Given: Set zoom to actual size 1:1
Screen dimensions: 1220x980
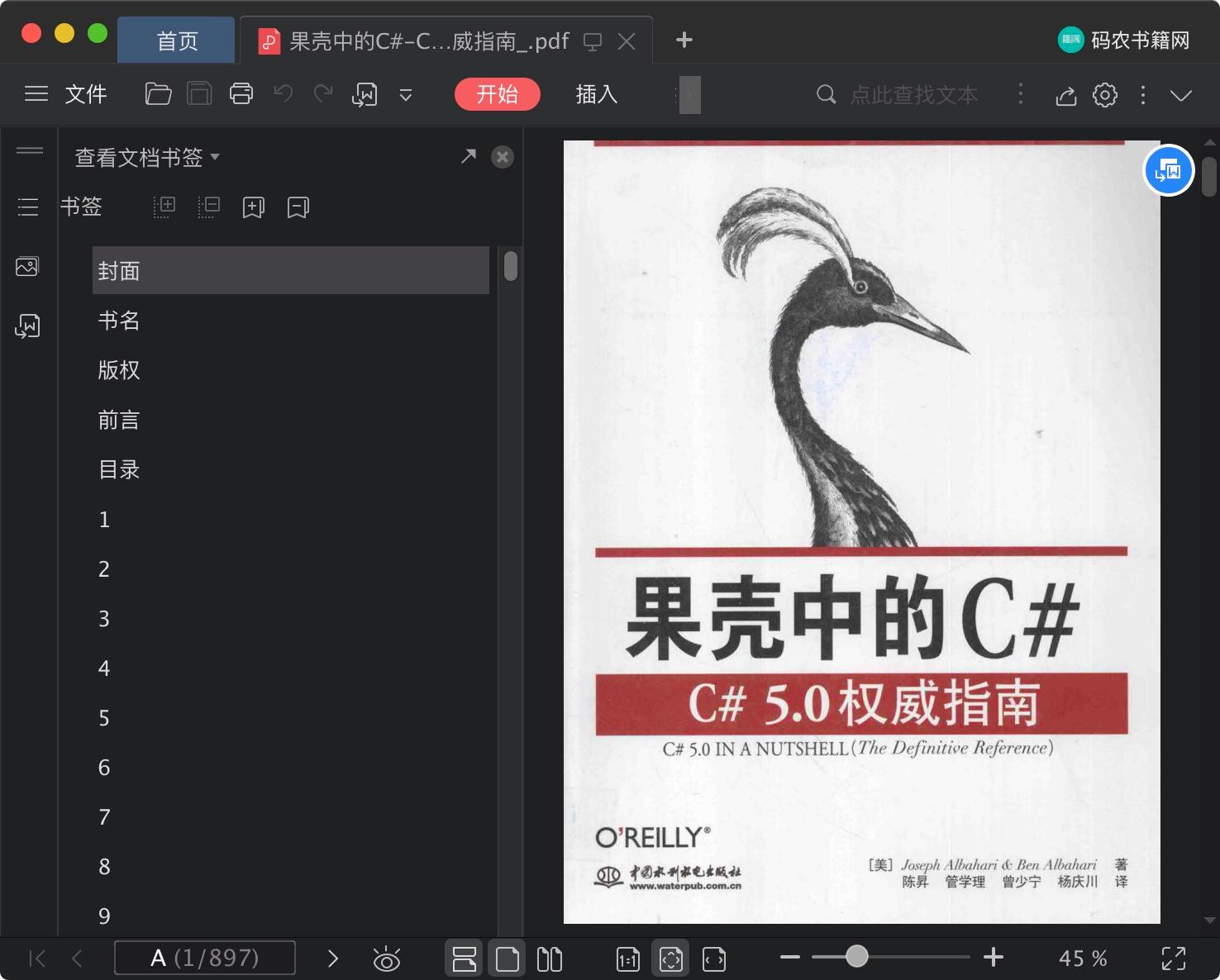Looking at the screenshot, I should [x=628, y=959].
